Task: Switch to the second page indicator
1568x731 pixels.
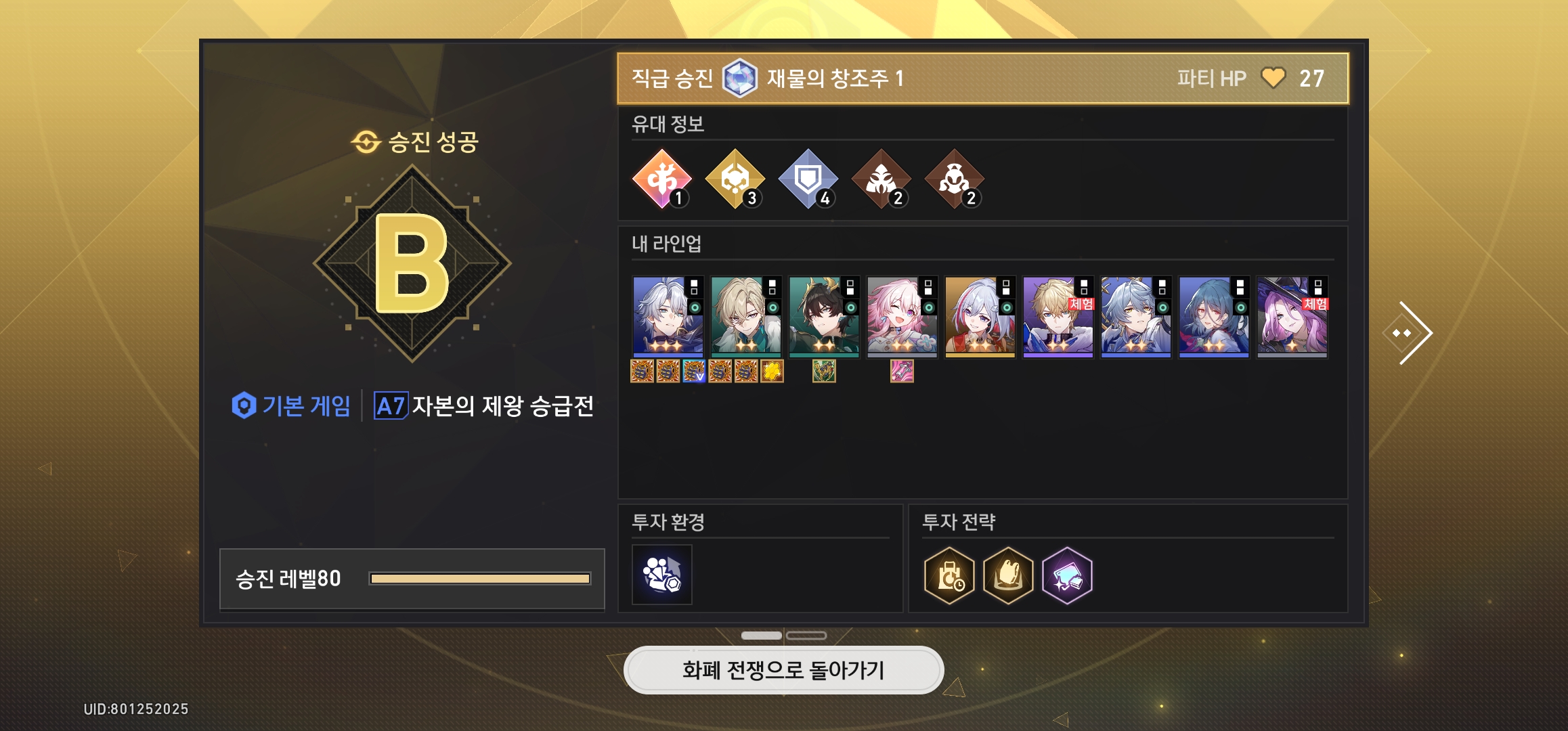Action: click(x=806, y=636)
